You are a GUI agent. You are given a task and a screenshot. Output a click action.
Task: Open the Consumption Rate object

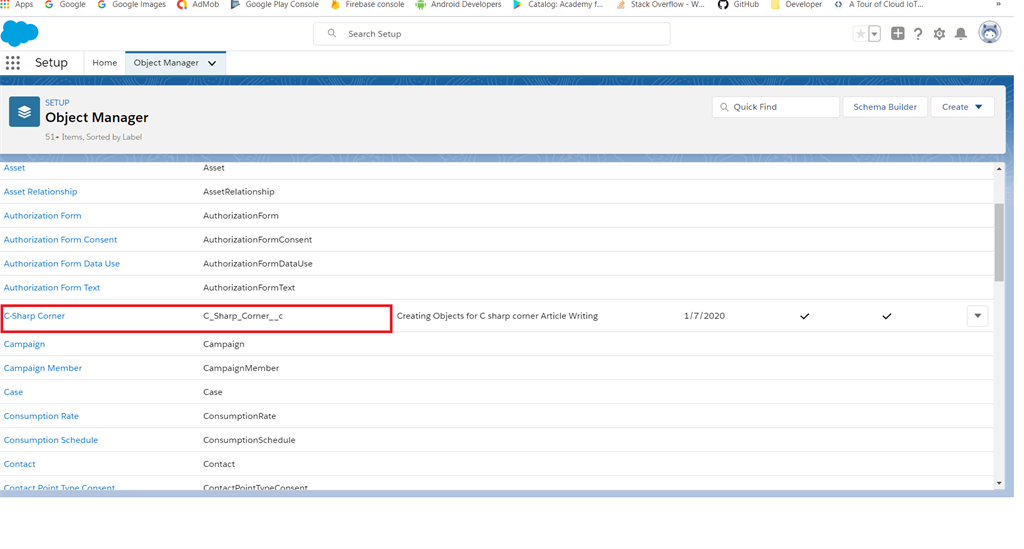(41, 416)
